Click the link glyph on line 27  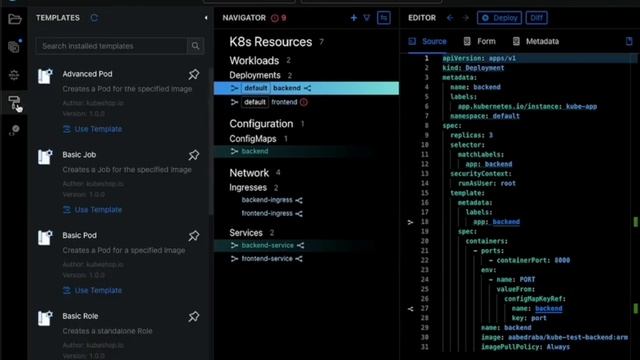(411, 309)
